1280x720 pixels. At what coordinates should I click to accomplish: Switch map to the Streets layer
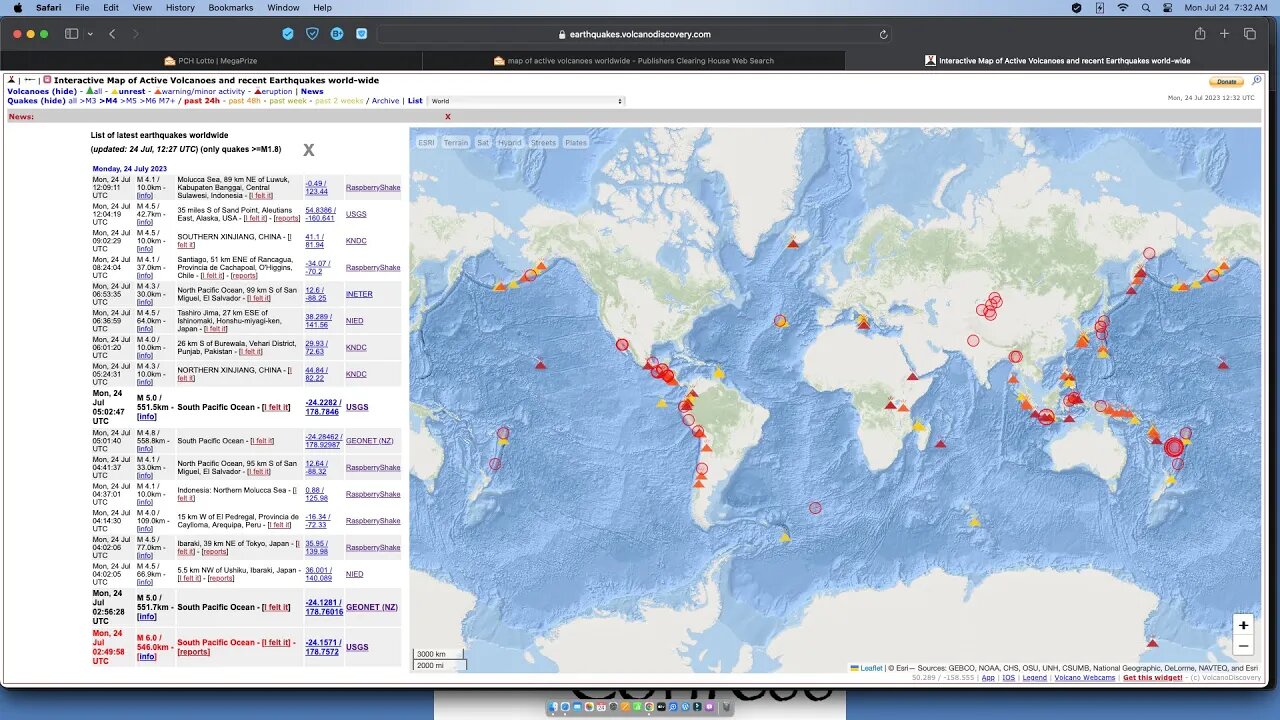click(543, 143)
